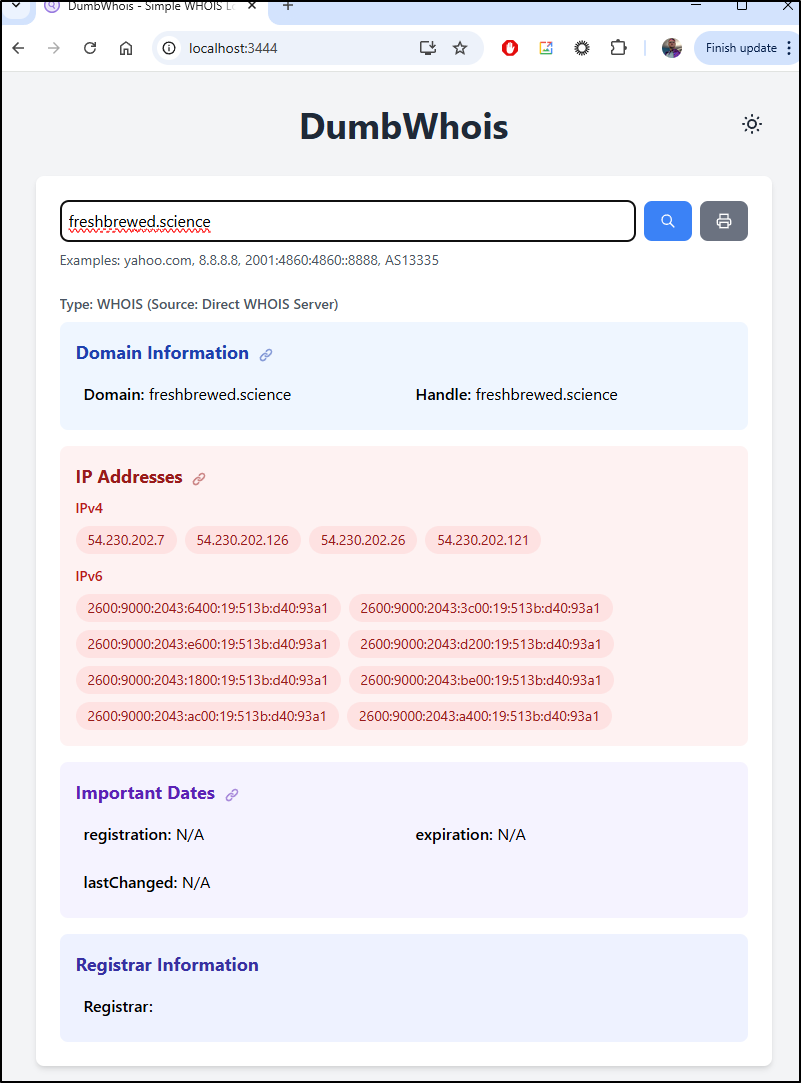Click link icon beside IP Addresses heading
The height and width of the screenshot is (1083, 801).
[x=199, y=479]
